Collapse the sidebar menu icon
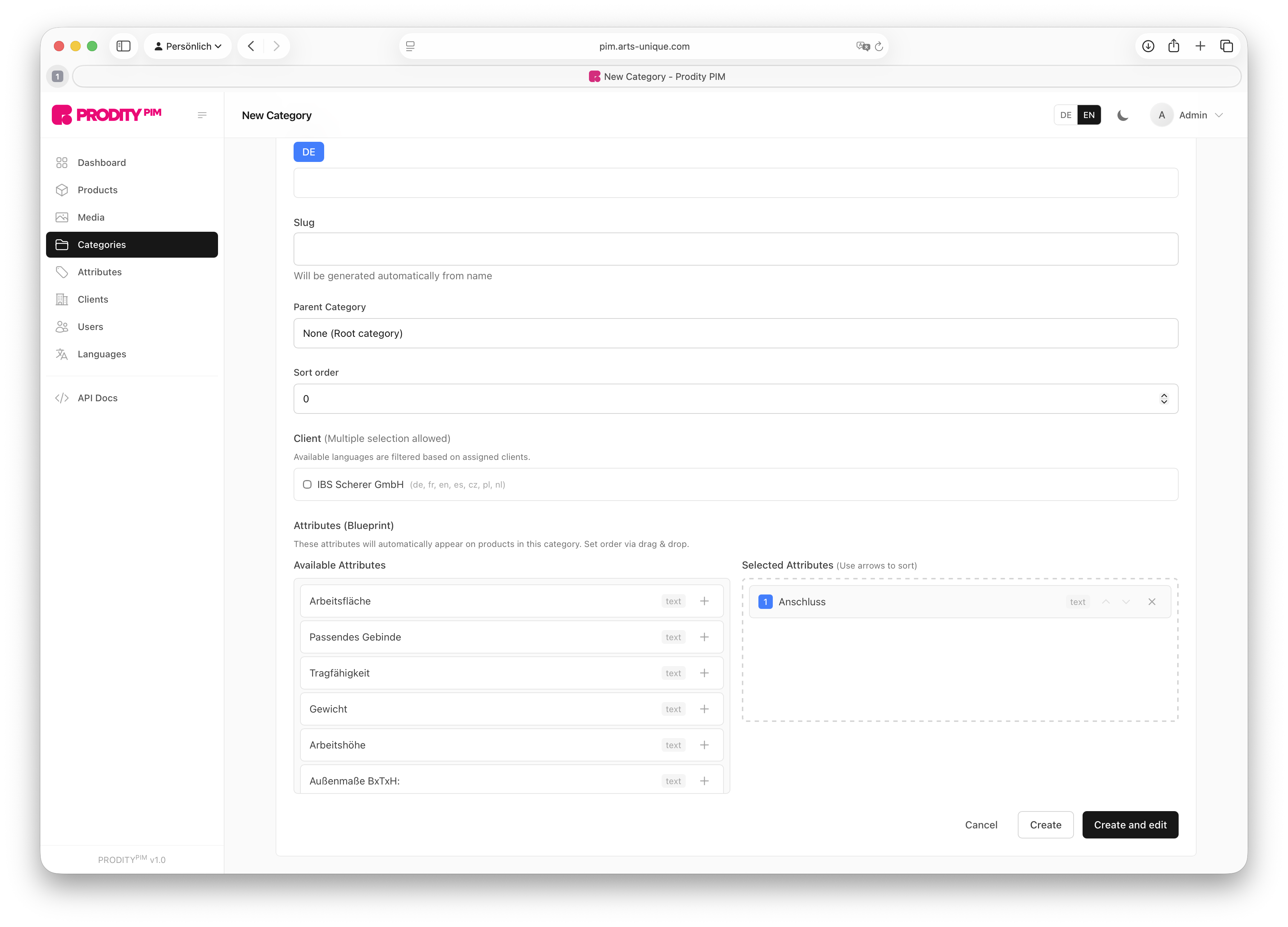Viewport: 1288px width, 927px height. coord(201,115)
